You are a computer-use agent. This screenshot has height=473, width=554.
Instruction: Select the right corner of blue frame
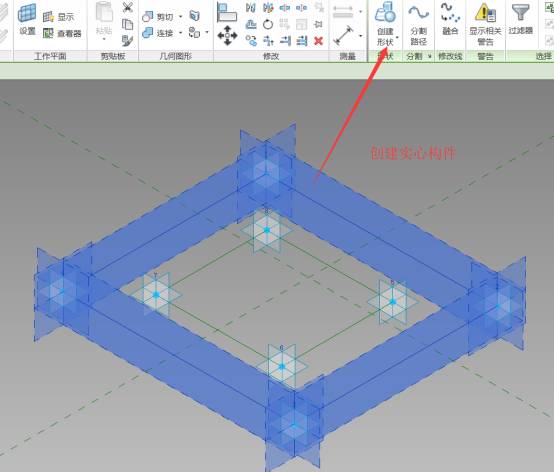pos(498,305)
